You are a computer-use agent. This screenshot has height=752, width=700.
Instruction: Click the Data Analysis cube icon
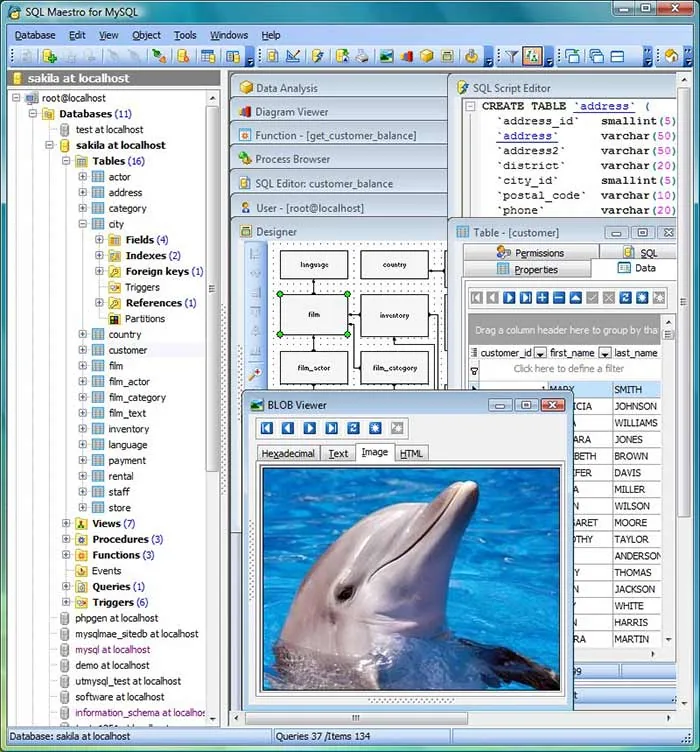point(246,87)
